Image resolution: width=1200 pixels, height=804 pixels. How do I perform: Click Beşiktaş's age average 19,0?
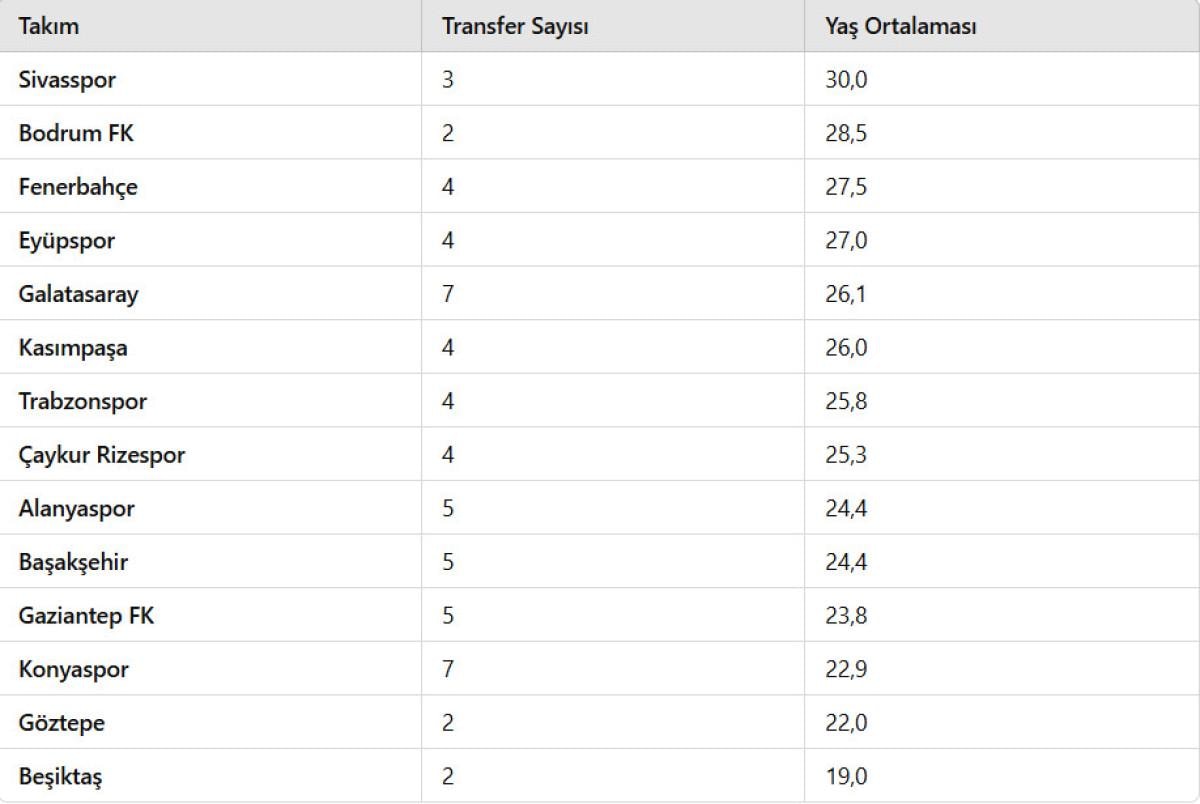[846, 777]
